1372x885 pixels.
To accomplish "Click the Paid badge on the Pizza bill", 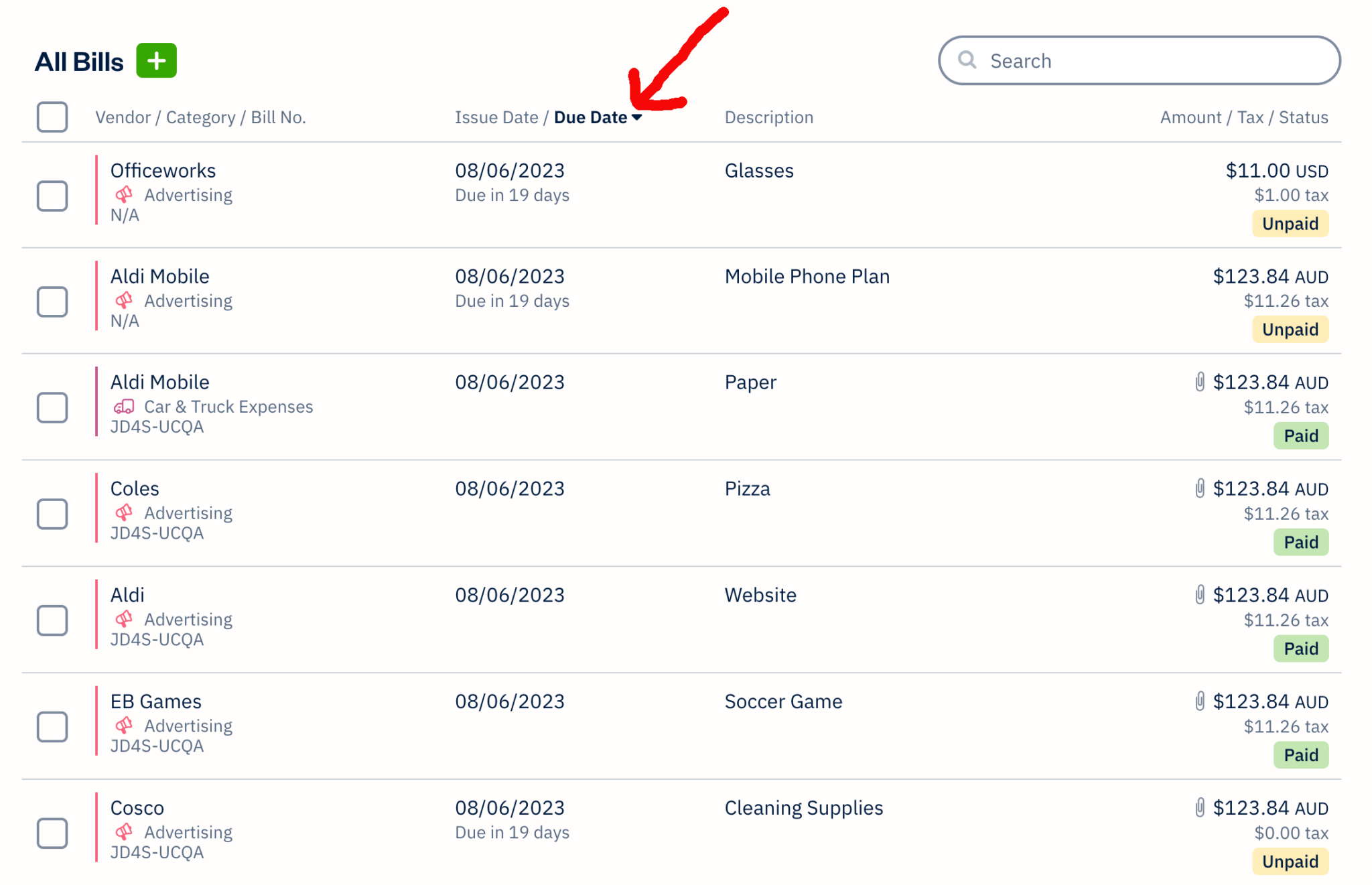I will pos(1300,541).
